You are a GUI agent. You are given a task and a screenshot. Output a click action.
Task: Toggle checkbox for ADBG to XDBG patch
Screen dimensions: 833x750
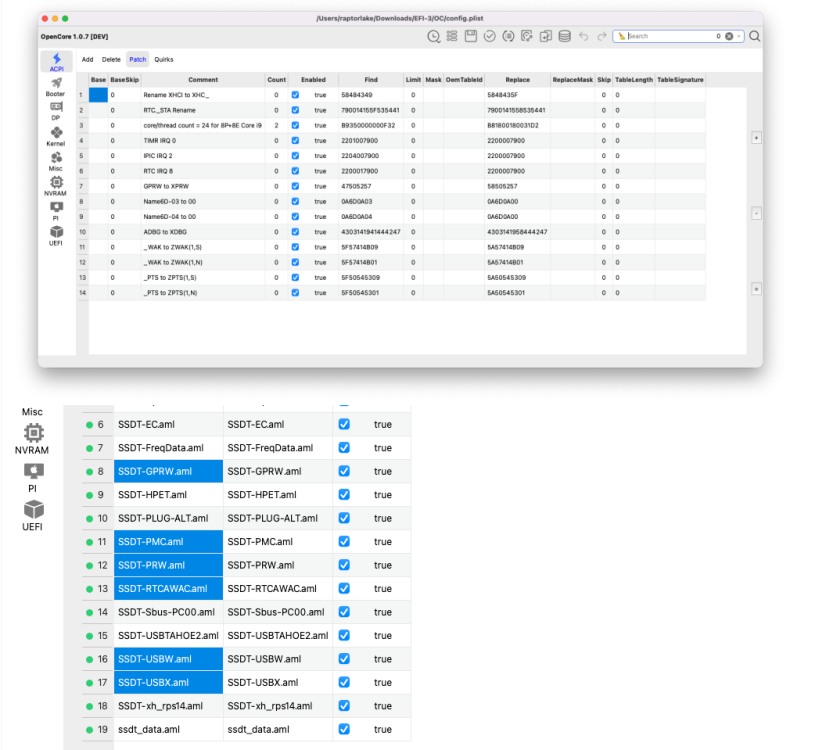[295, 232]
